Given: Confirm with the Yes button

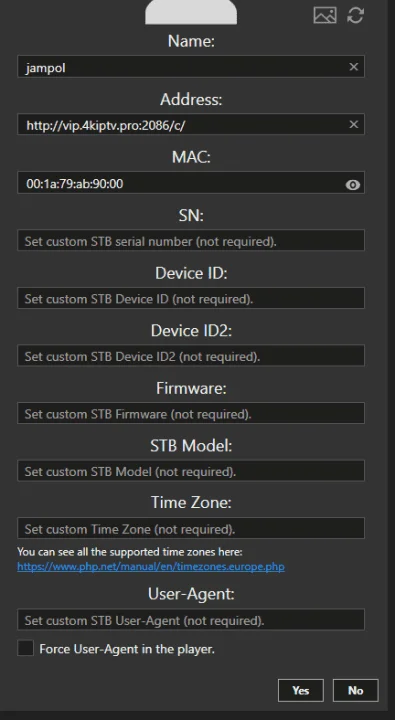Looking at the screenshot, I should (x=301, y=690).
